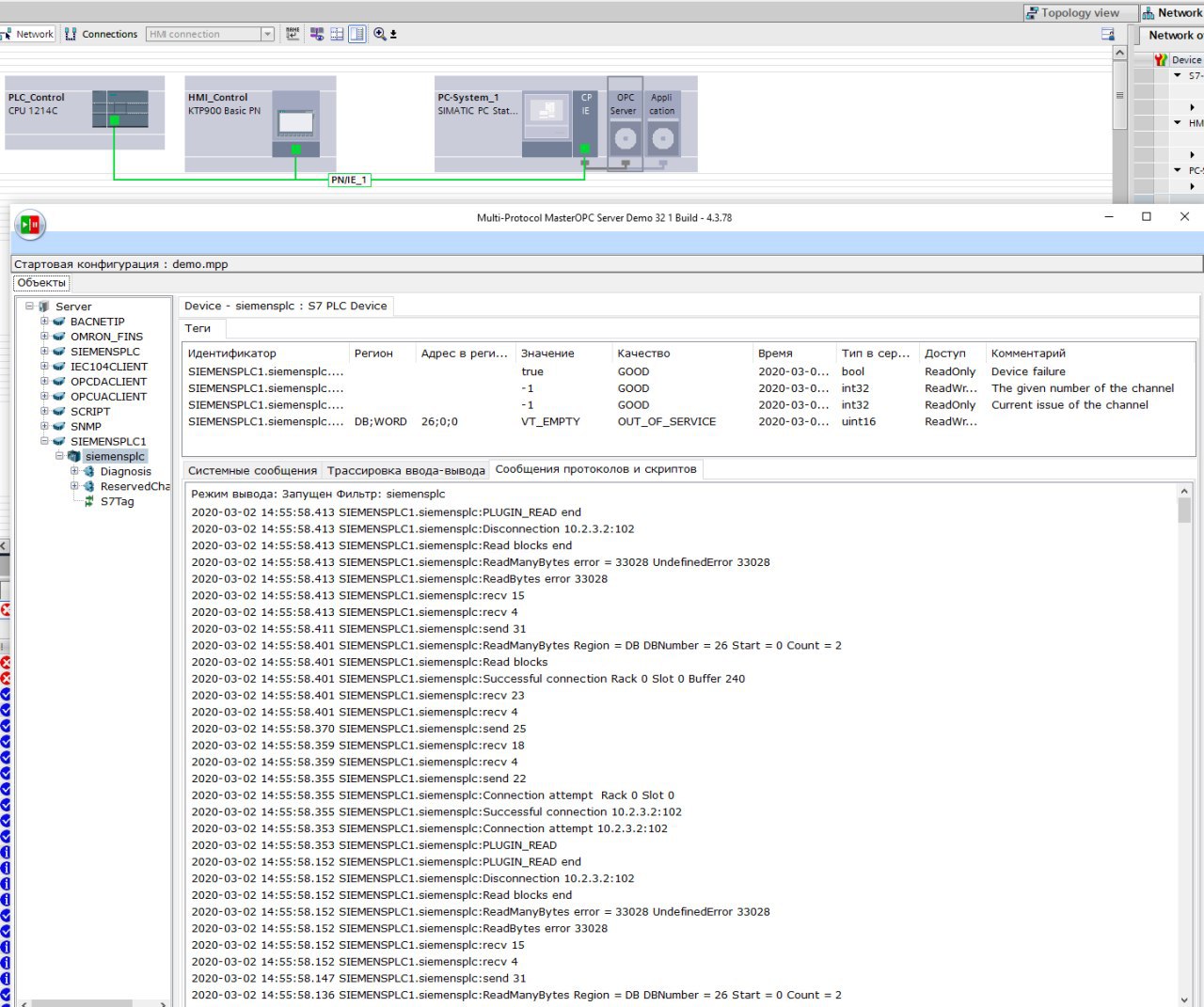Screen dimensions: 1204x1007
Task: Collapse the S7 device row in overview
Action: [x=1178, y=75]
